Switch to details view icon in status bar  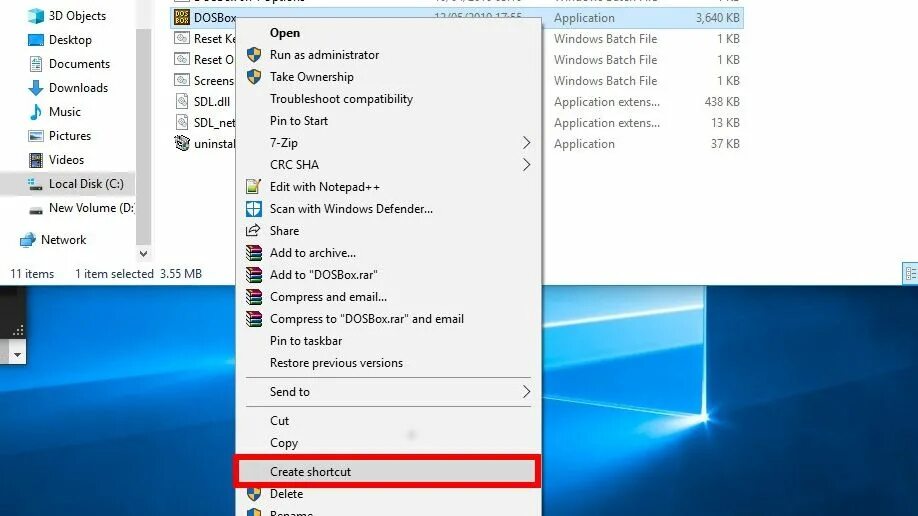910,274
